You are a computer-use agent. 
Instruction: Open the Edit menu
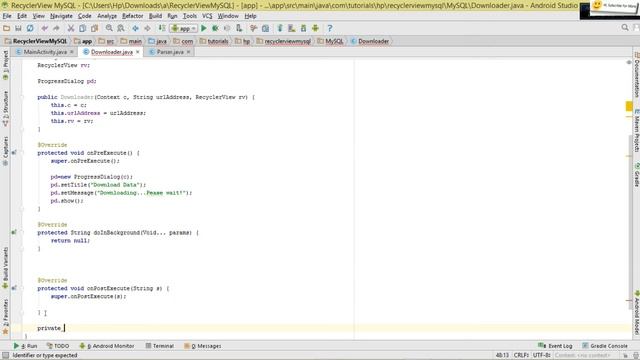(x=22, y=16)
